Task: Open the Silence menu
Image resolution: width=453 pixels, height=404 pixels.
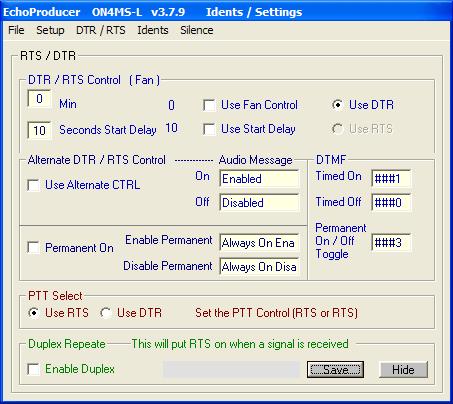Action: [x=197, y=30]
